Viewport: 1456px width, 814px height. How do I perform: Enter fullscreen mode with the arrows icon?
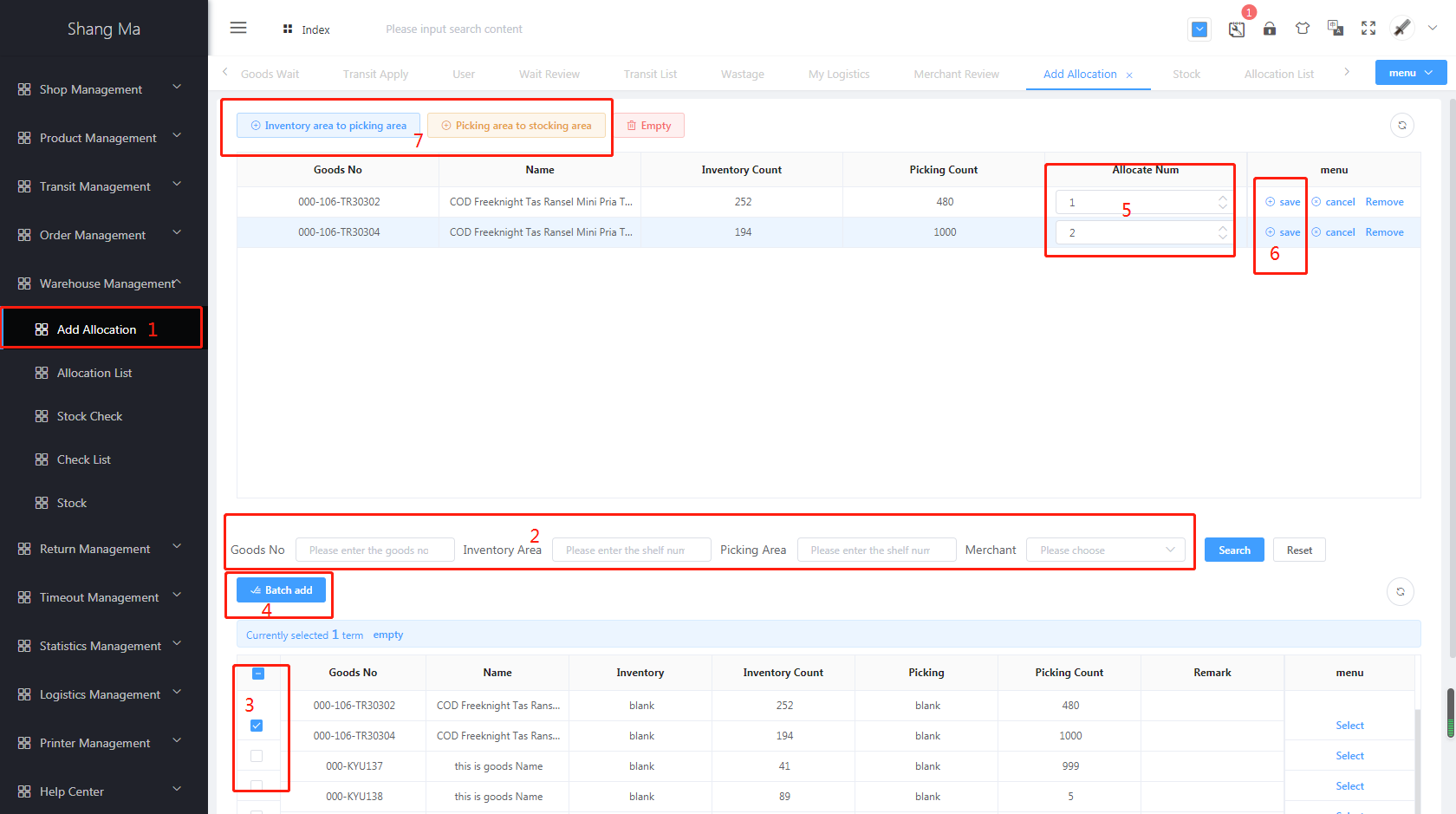(x=1368, y=29)
